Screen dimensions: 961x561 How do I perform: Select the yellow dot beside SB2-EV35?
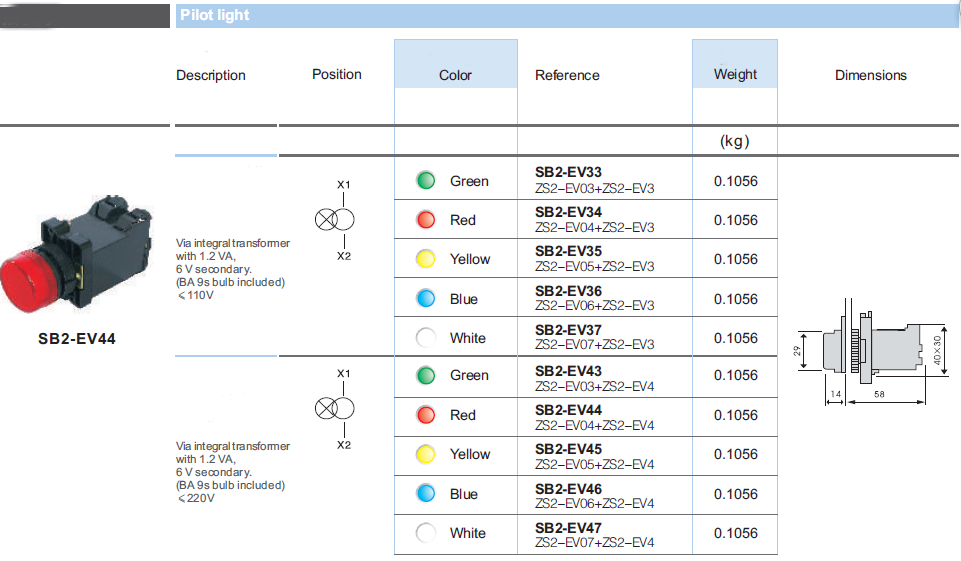(x=425, y=259)
